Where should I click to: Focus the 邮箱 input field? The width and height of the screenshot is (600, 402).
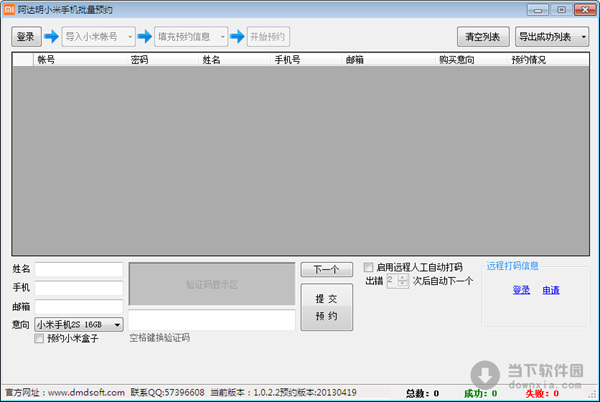pos(79,307)
